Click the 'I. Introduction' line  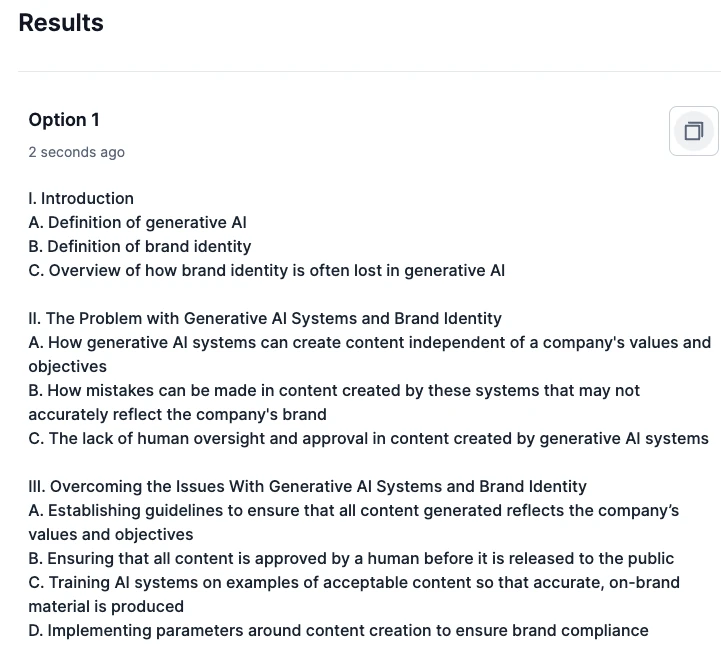pyautogui.click(x=81, y=198)
